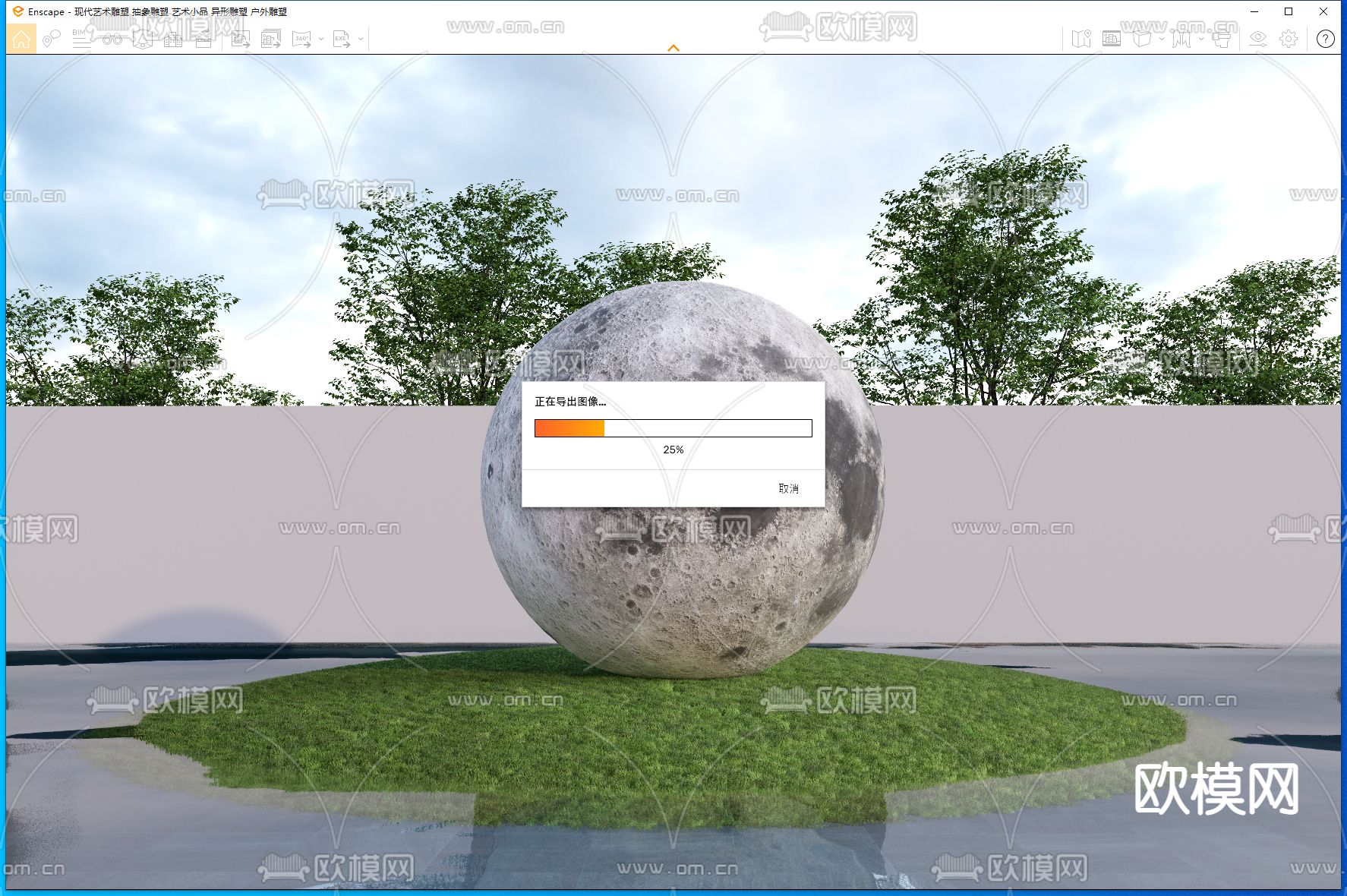Expand the 360° panorama export dropdown arrow
The height and width of the screenshot is (896, 1347).
click(x=321, y=39)
